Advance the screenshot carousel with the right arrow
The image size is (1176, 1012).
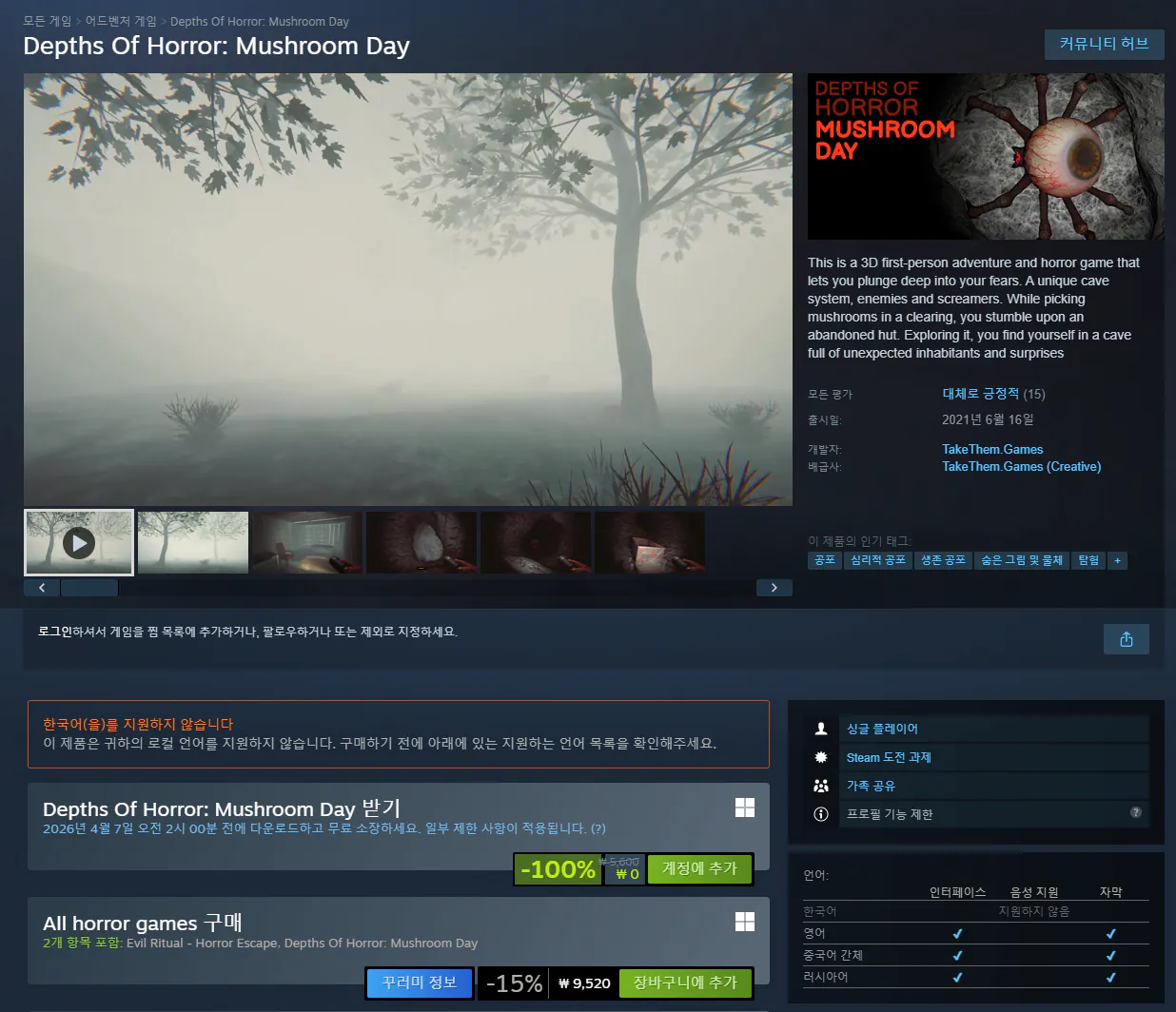(774, 587)
